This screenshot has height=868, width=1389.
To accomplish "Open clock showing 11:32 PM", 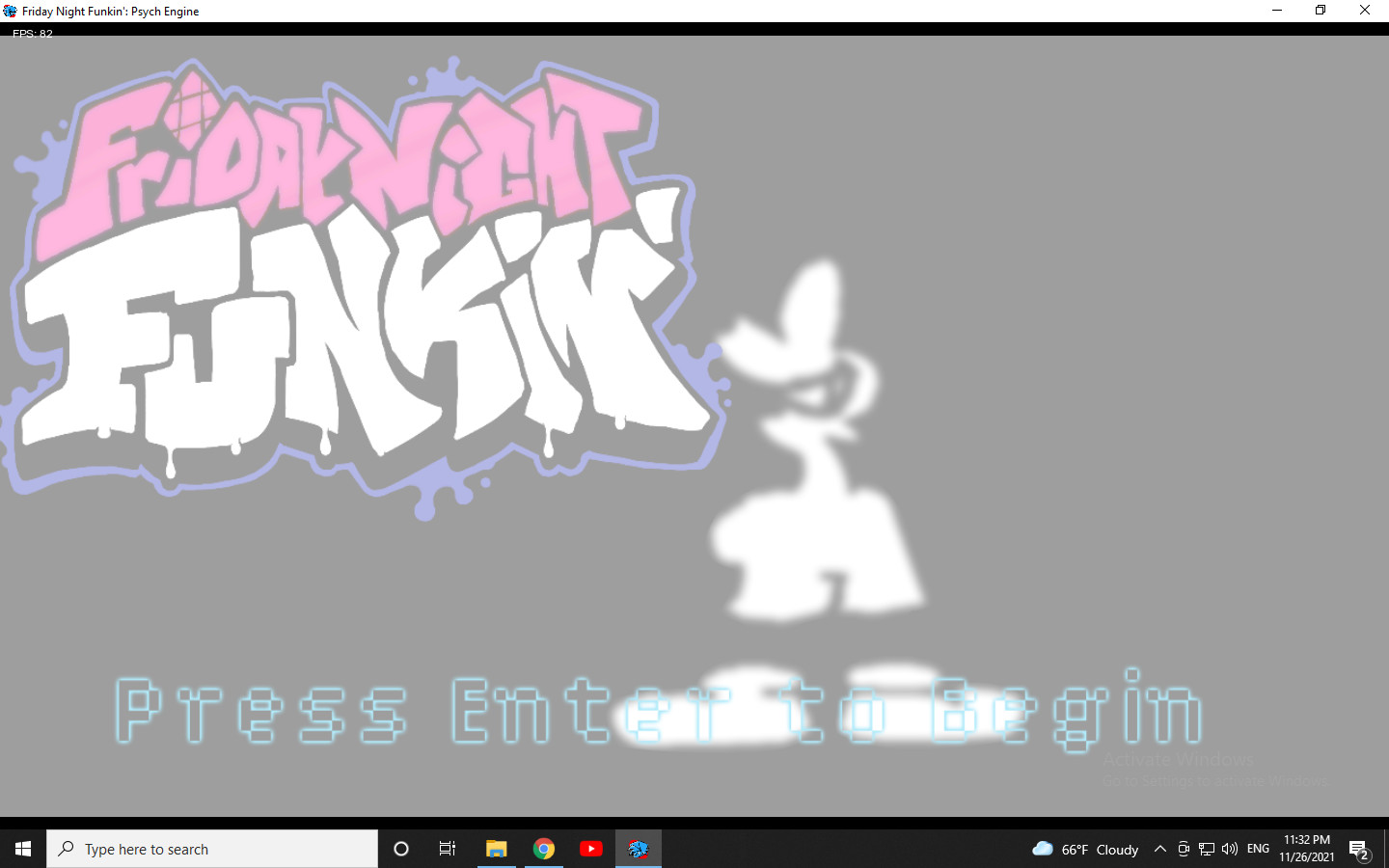I will pyautogui.click(x=1305, y=849).
